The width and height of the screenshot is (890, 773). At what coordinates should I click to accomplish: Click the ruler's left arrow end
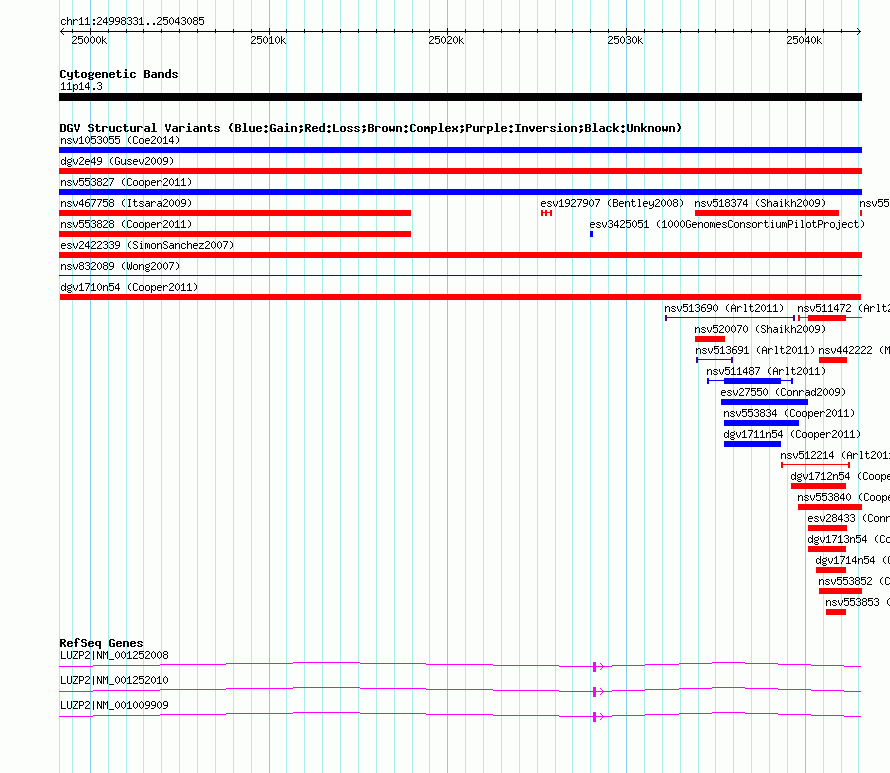(62, 32)
